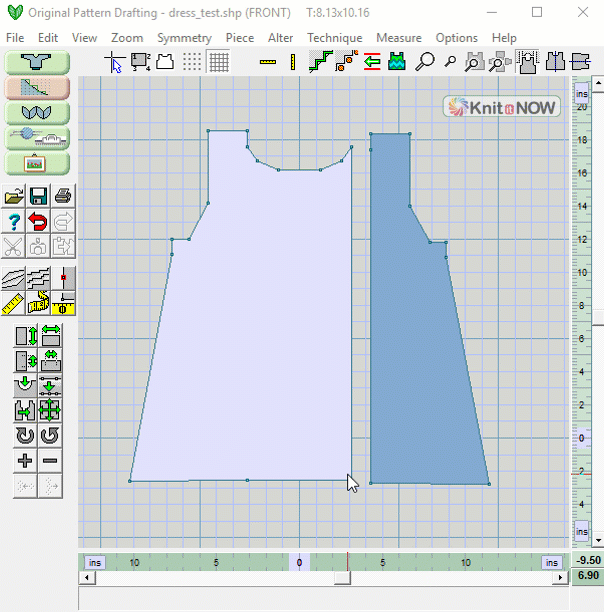Click the set ruler origin zero icon
604x612 pixels.
tap(63, 303)
